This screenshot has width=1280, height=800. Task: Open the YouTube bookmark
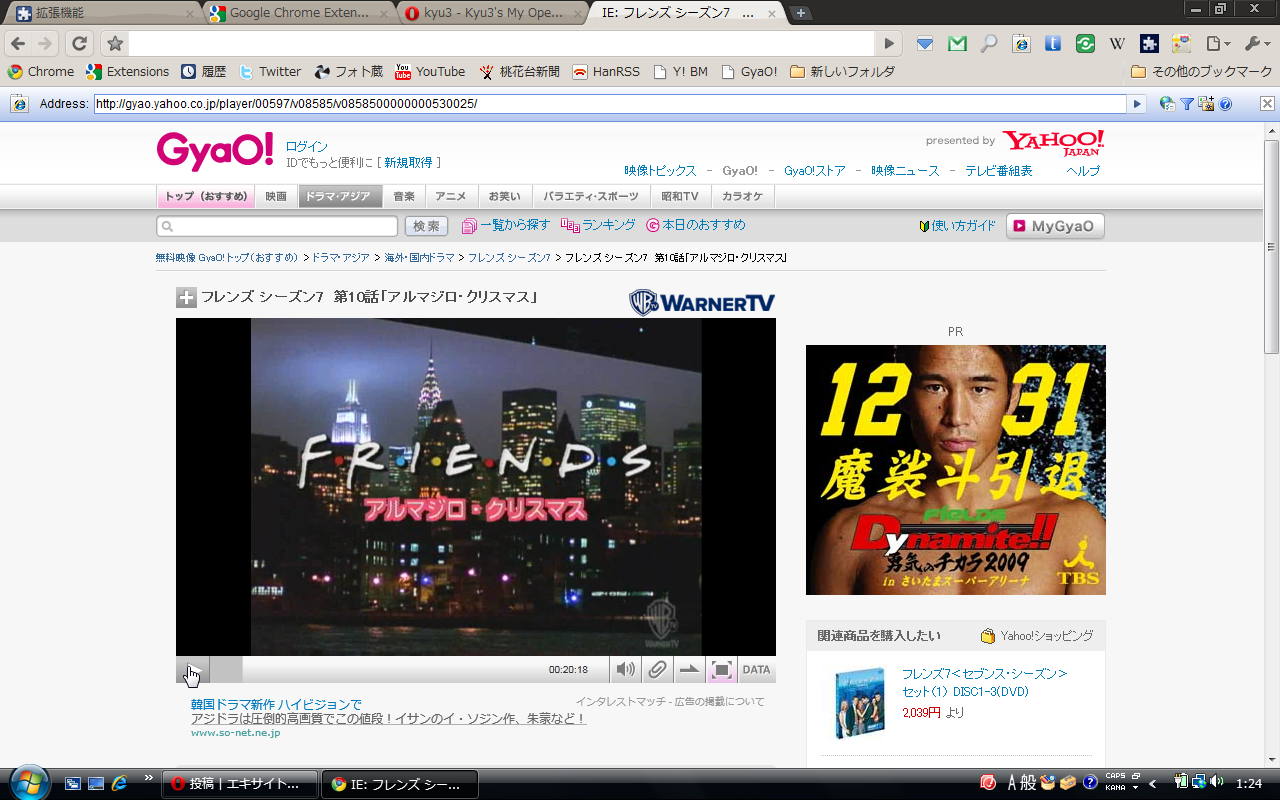pyautogui.click(x=430, y=72)
